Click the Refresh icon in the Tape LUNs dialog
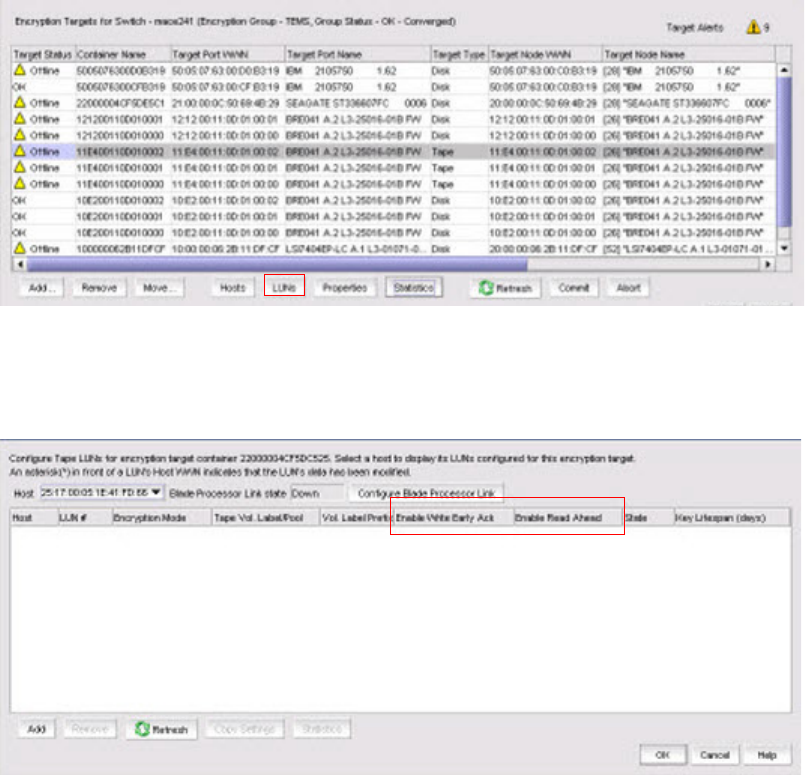 140,729
